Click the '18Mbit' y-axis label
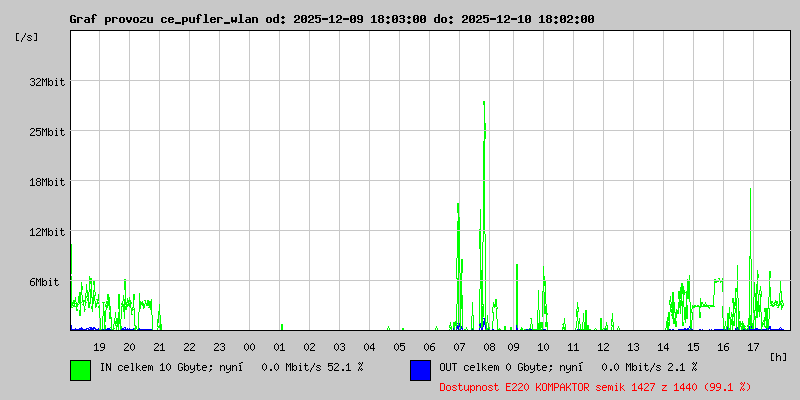800x400 pixels. pos(47,182)
